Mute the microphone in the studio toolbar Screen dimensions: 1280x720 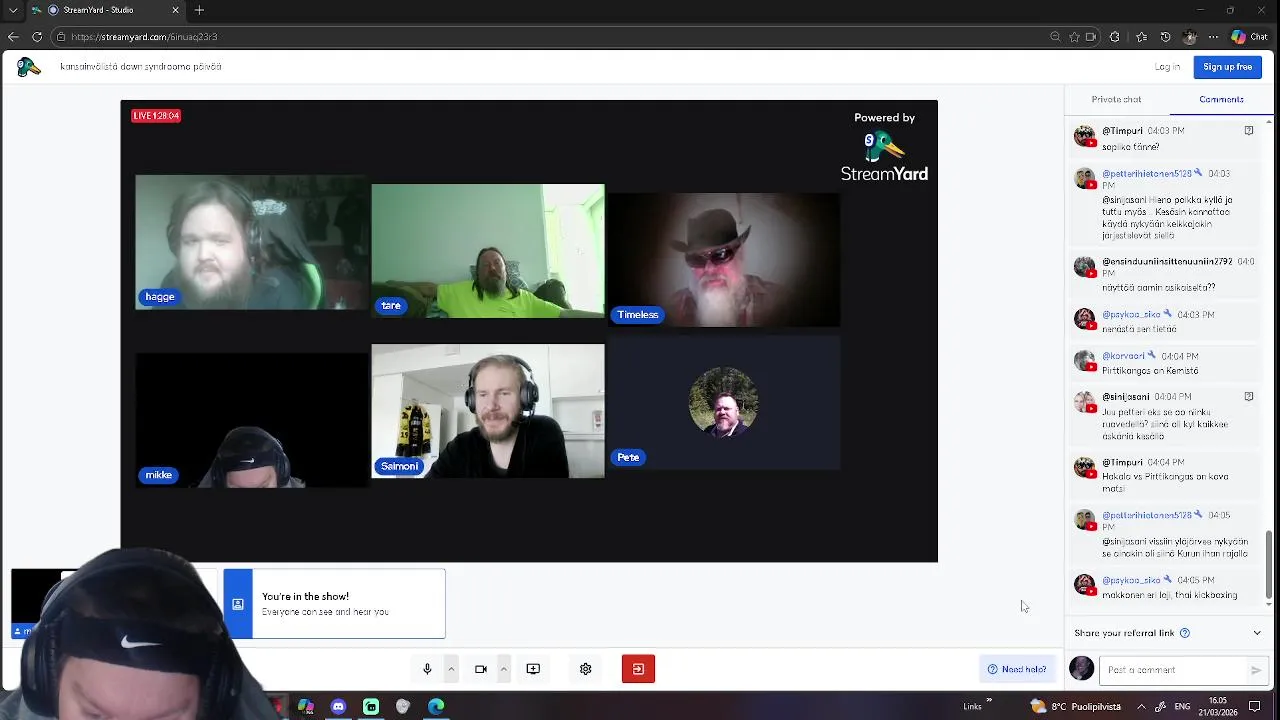[x=427, y=669]
